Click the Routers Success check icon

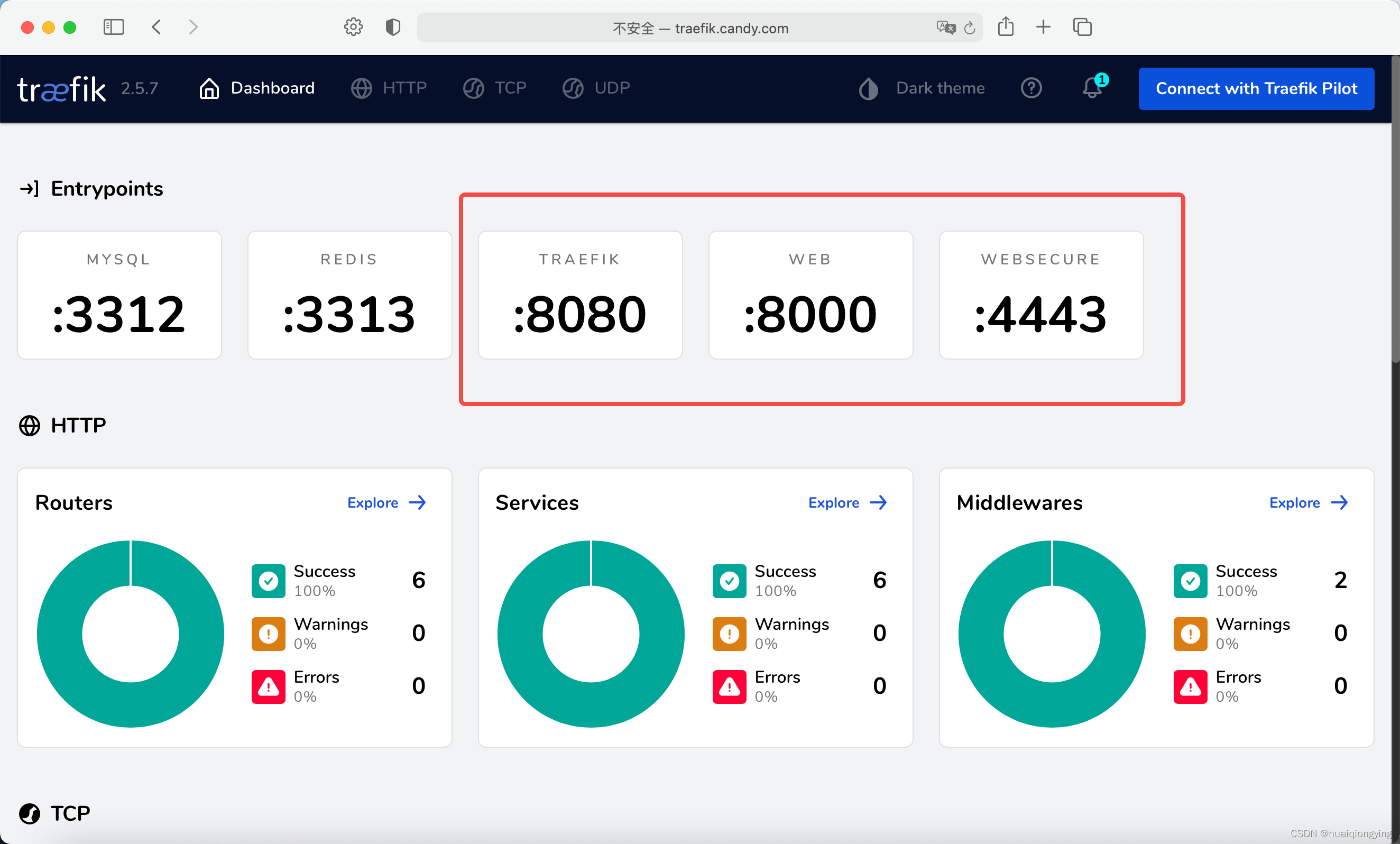[268, 581]
